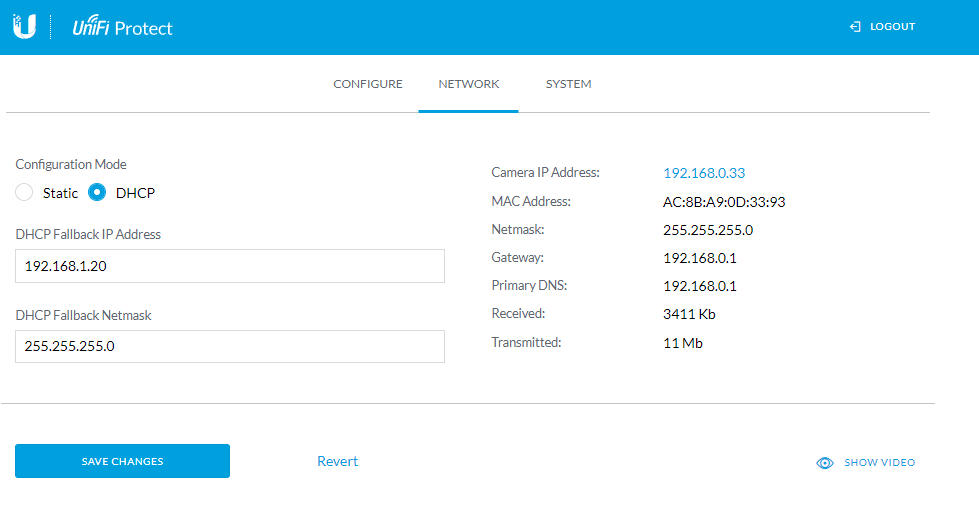The height and width of the screenshot is (513, 979).
Task: Focus the DHCP Fallback Netmask field
Action: pos(230,346)
